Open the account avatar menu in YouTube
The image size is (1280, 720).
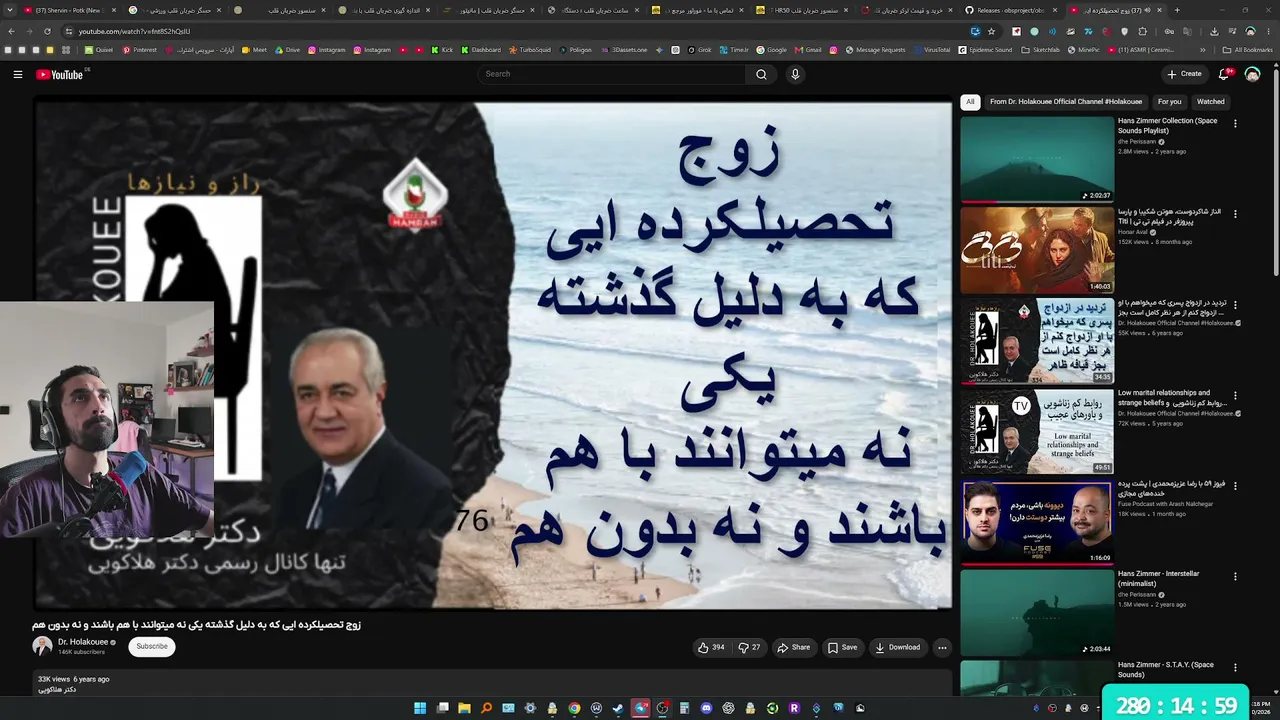[x=1252, y=74]
